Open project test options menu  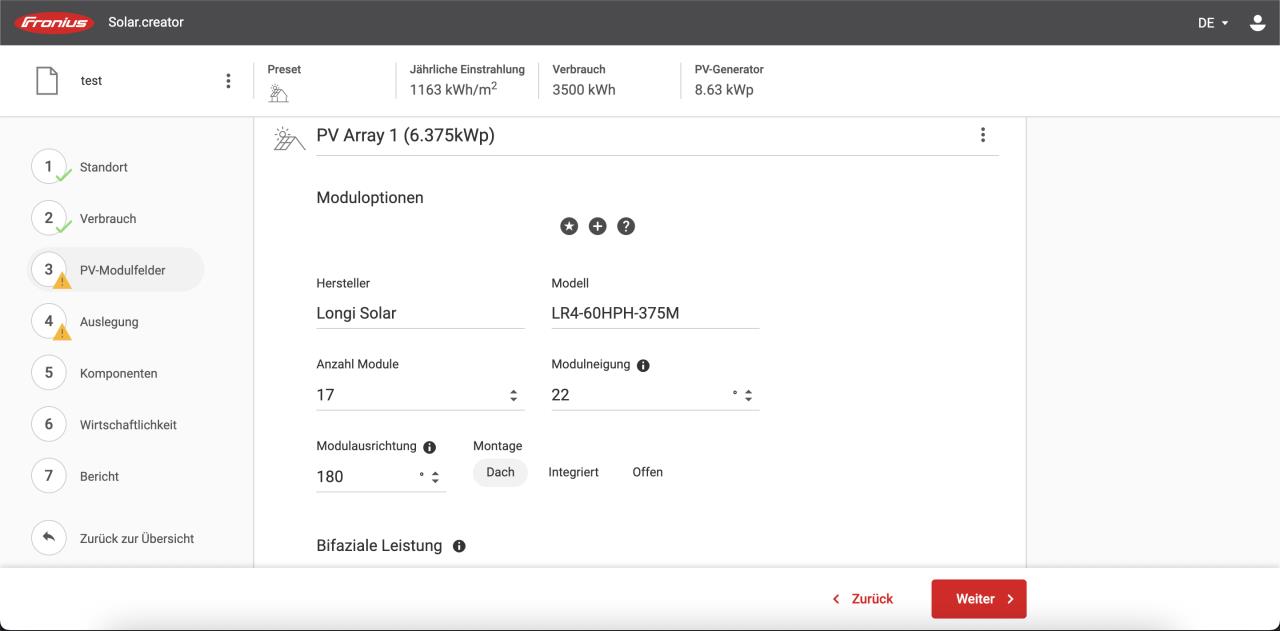(x=228, y=81)
